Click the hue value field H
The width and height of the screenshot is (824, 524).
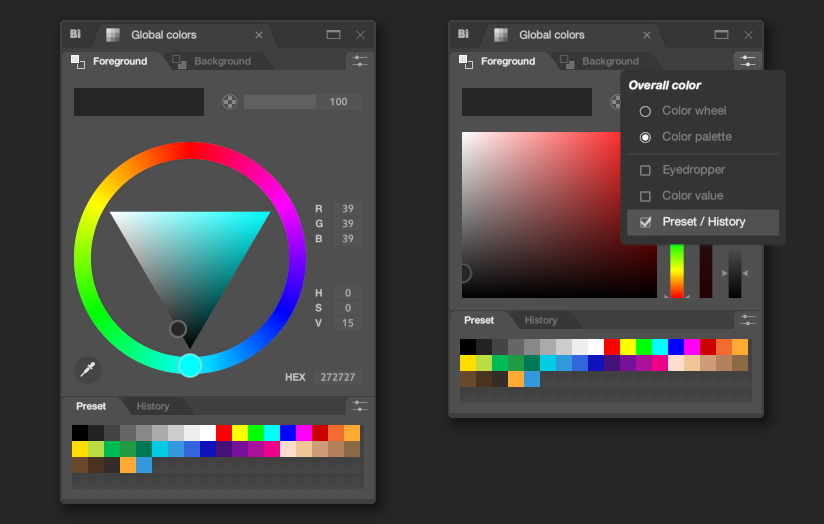[x=347, y=293]
